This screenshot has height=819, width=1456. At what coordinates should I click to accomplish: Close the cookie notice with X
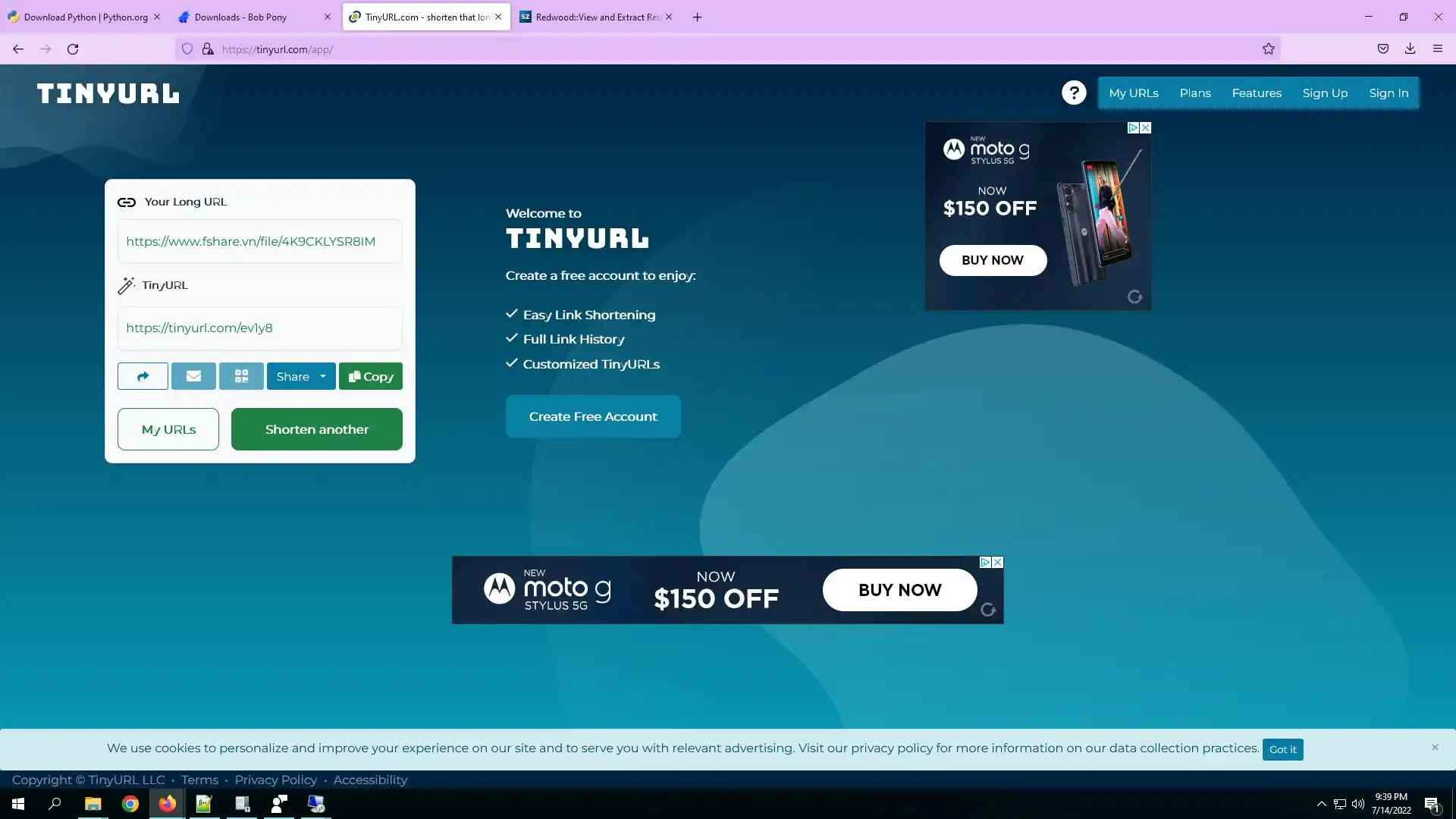tap(1435, 747)
